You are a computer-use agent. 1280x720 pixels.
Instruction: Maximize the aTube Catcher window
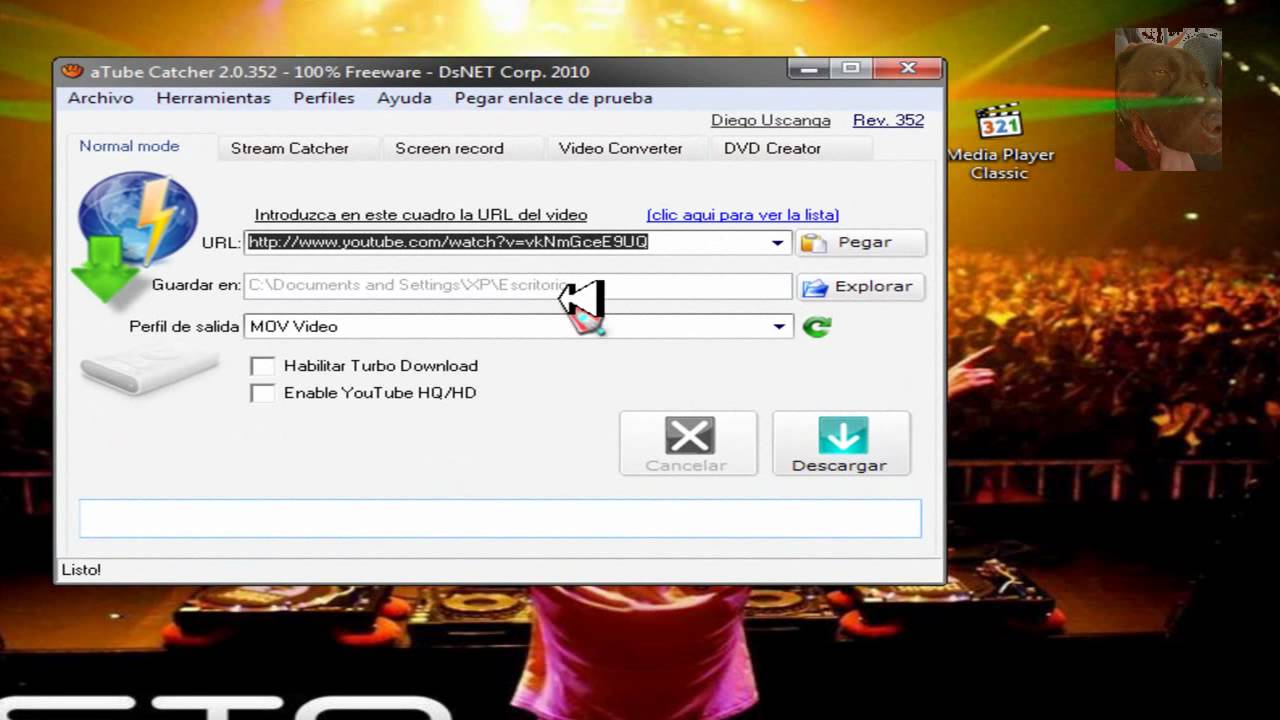pos(850,68)
